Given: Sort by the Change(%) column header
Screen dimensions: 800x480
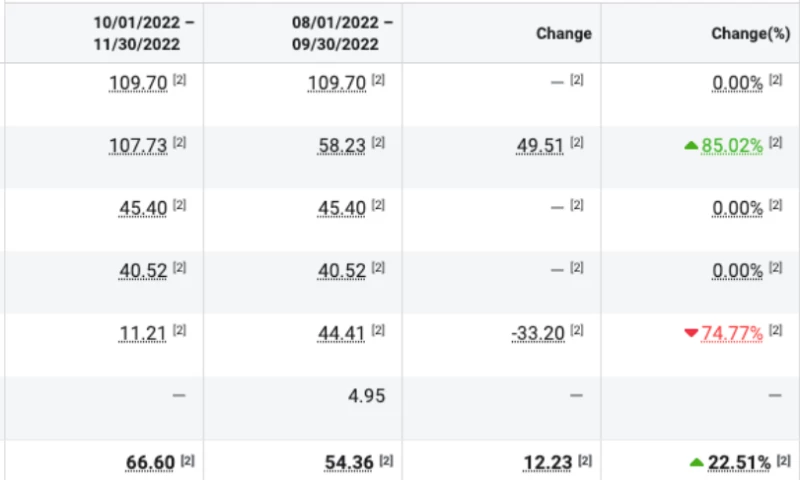Looking at the screenshot, I should tap(750, 33).
